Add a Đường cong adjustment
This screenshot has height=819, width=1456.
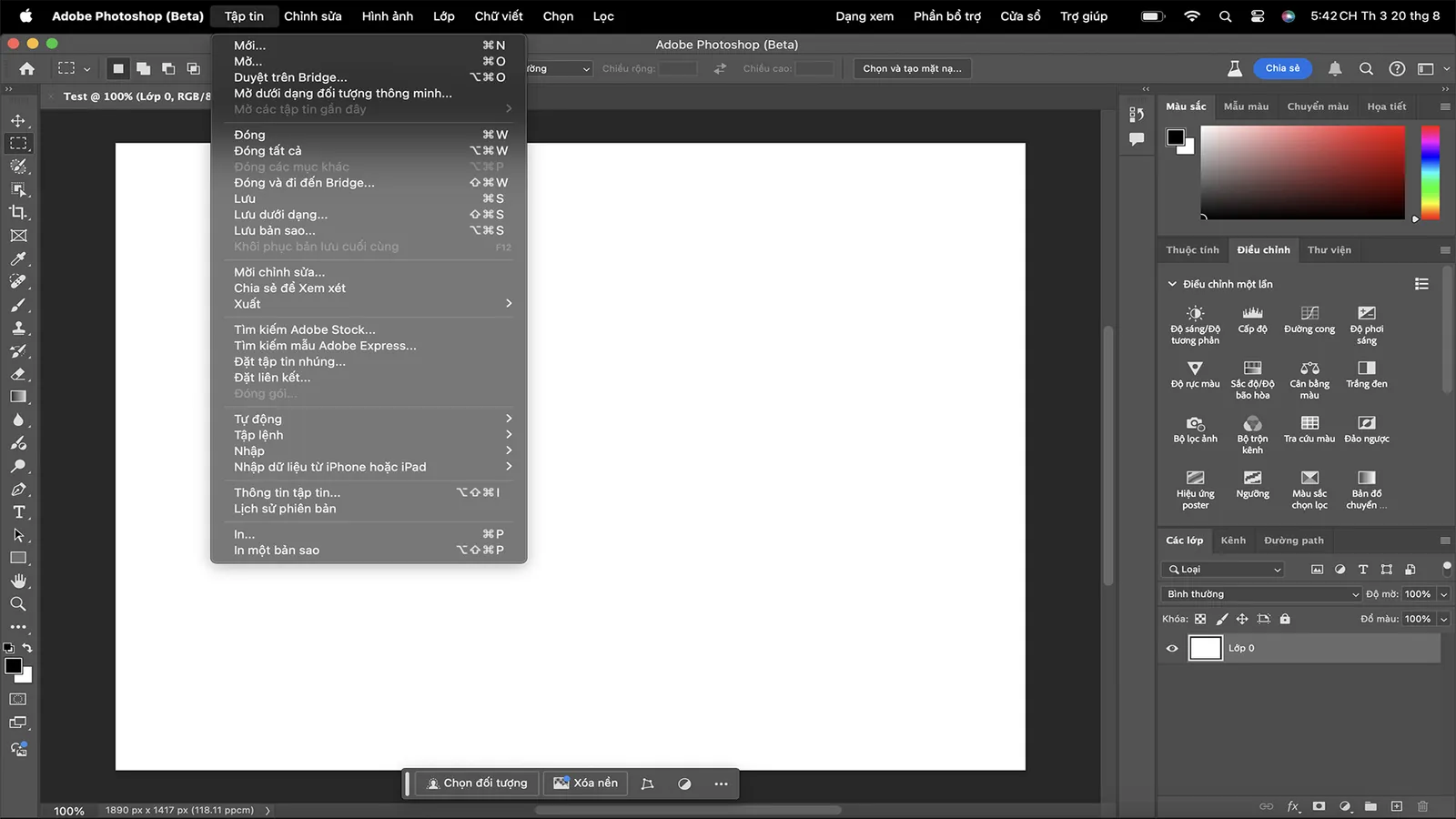[x=1309, y=319]
